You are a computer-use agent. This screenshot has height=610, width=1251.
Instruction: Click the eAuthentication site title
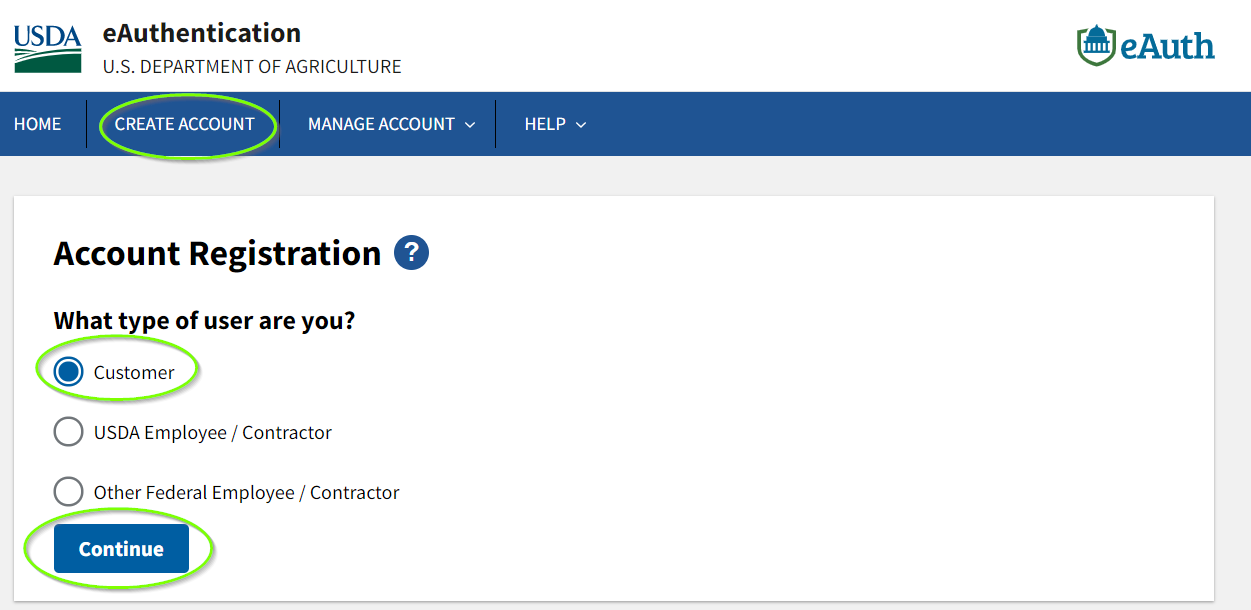click(x=201, y=33)
